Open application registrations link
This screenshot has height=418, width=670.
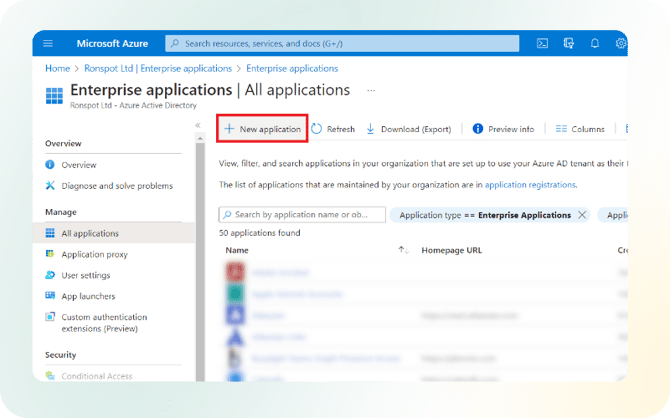530,185
